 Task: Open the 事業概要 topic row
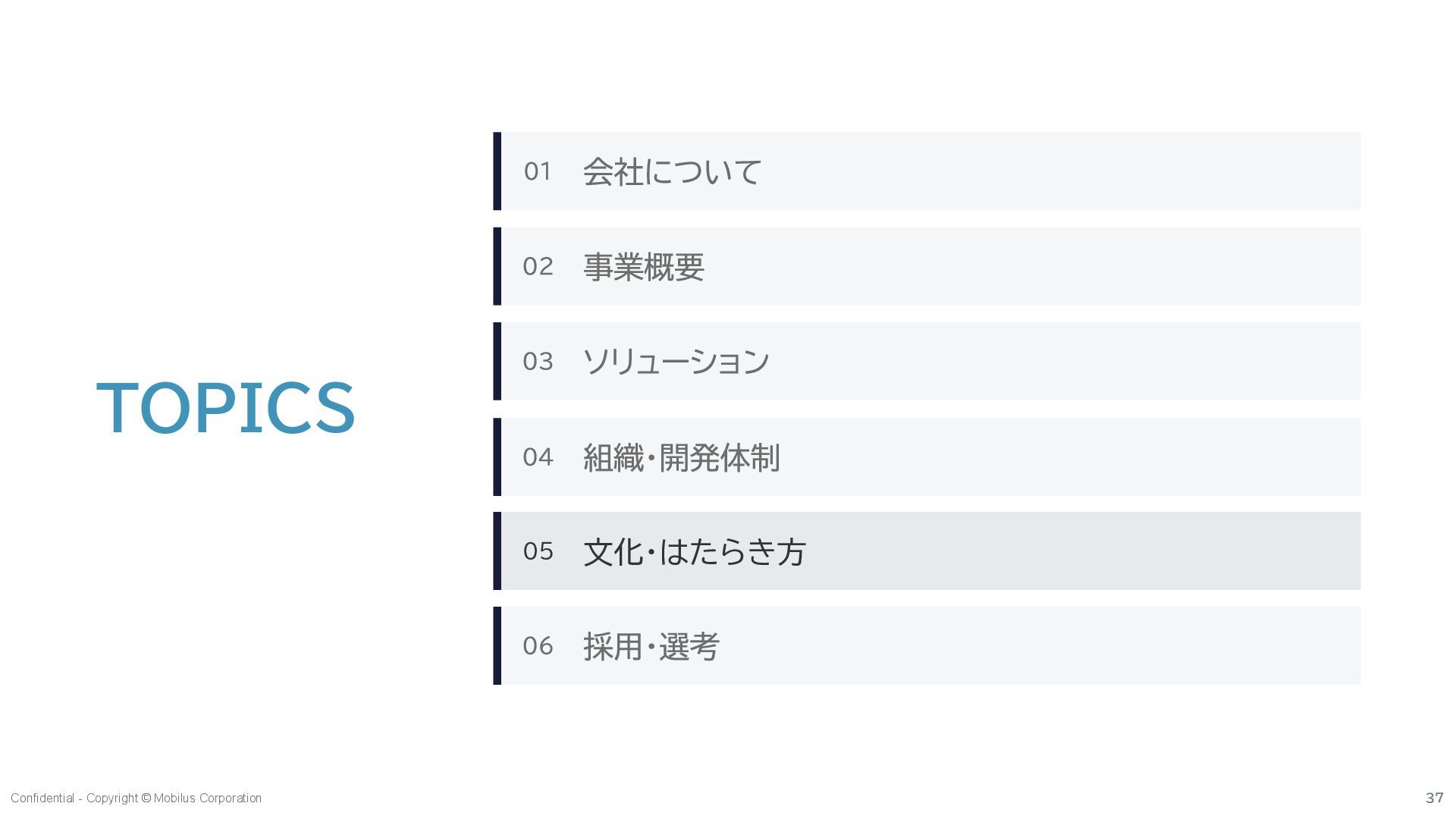click(x=927, y=266)
